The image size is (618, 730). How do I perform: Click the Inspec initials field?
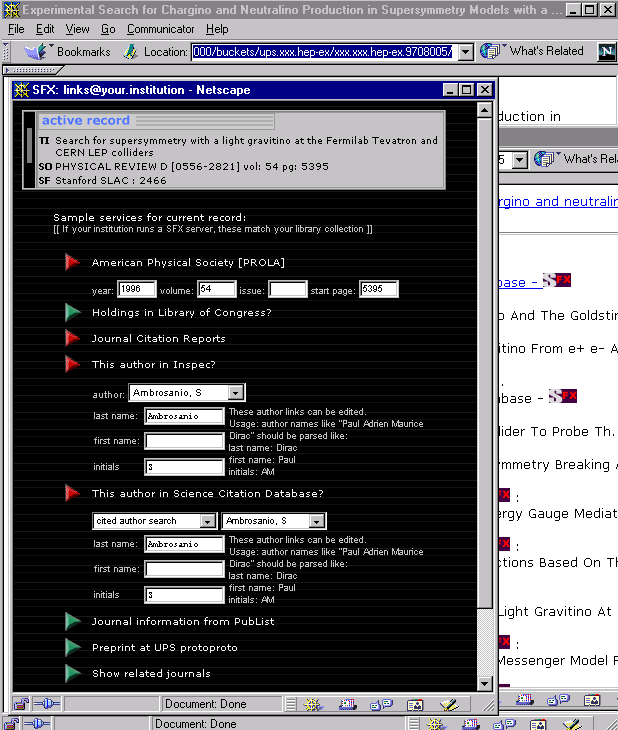184,466
